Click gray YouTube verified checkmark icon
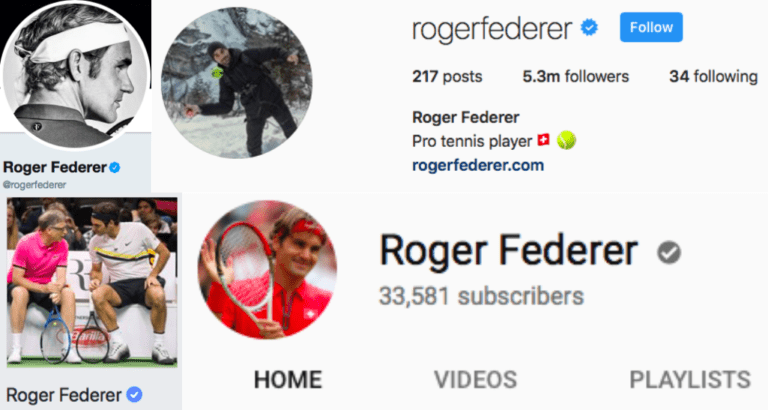The width and height of the screenshot is (768, 410). 669,252
